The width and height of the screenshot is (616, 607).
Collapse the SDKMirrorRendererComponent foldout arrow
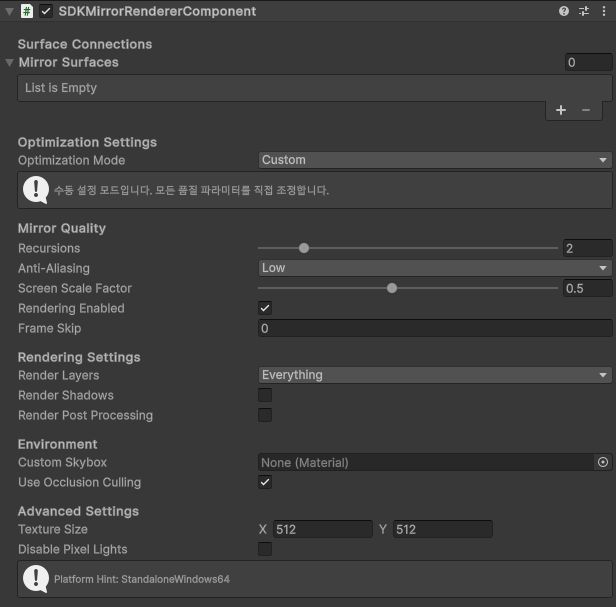point(9,11)
